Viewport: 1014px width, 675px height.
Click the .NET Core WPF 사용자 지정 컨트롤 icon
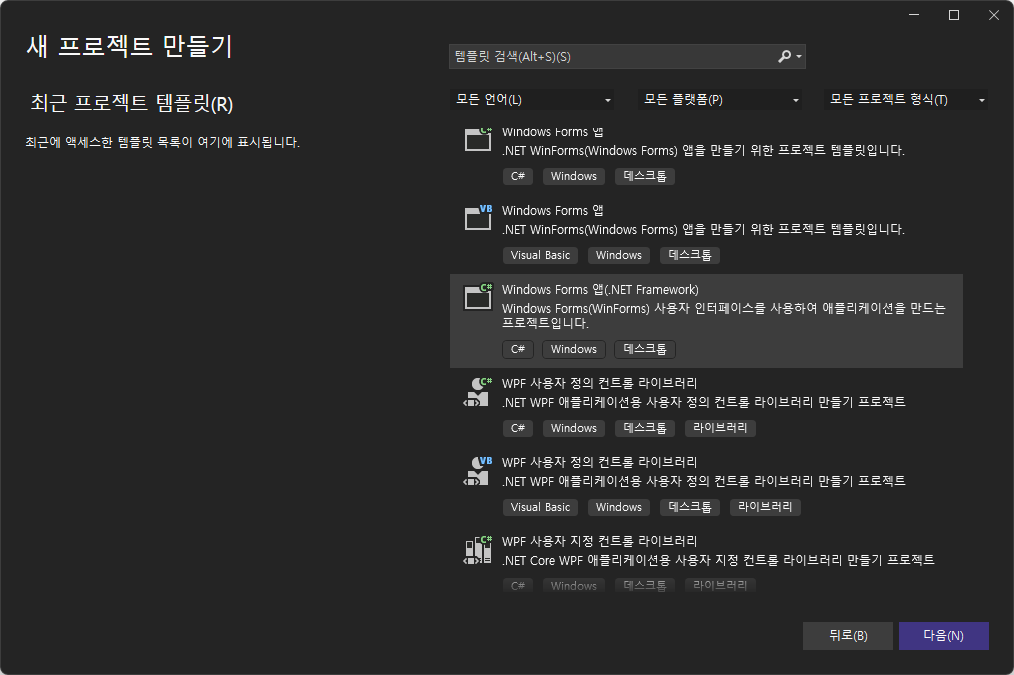tap(479, 550)
